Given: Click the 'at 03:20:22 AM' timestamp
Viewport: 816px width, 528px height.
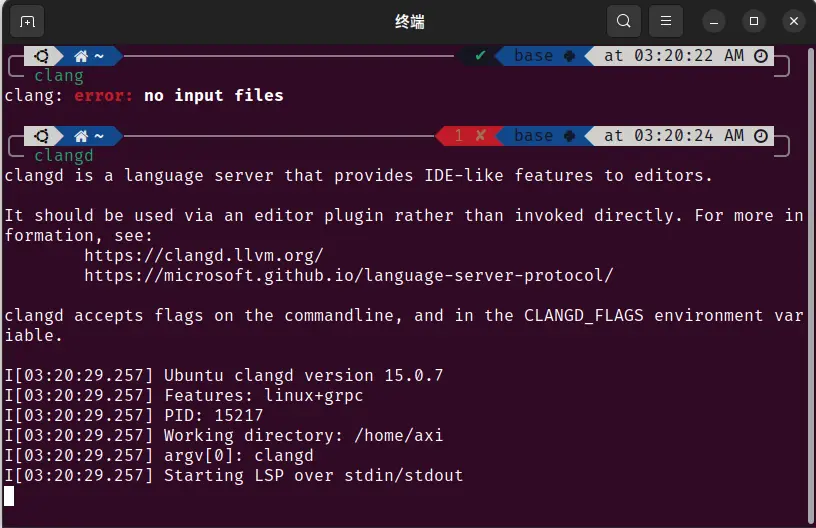Looking at the screenshot, I should (x=674, y=56).
